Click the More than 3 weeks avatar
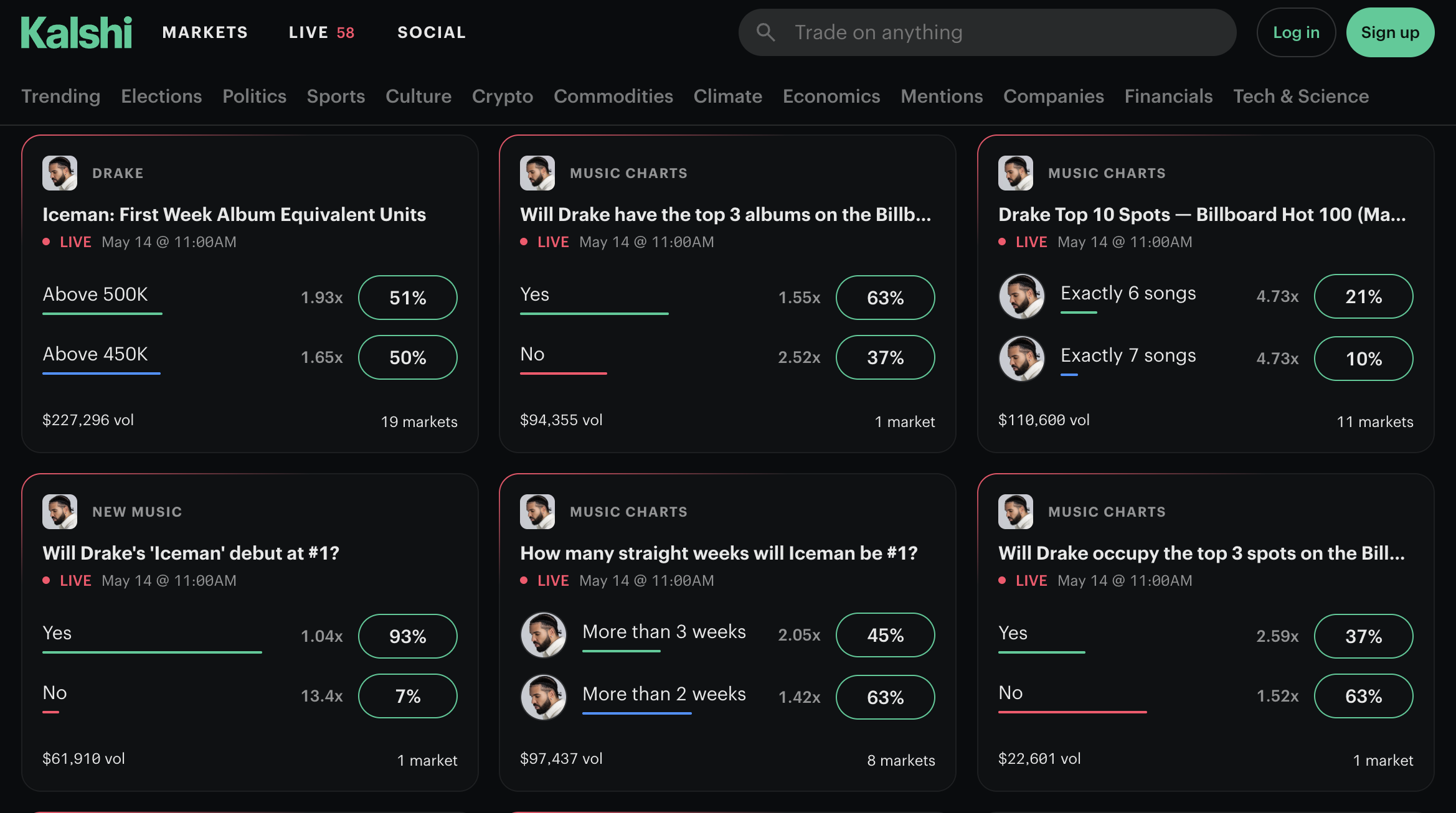Viewport: 1456px width, 813px height. (544, 635)
